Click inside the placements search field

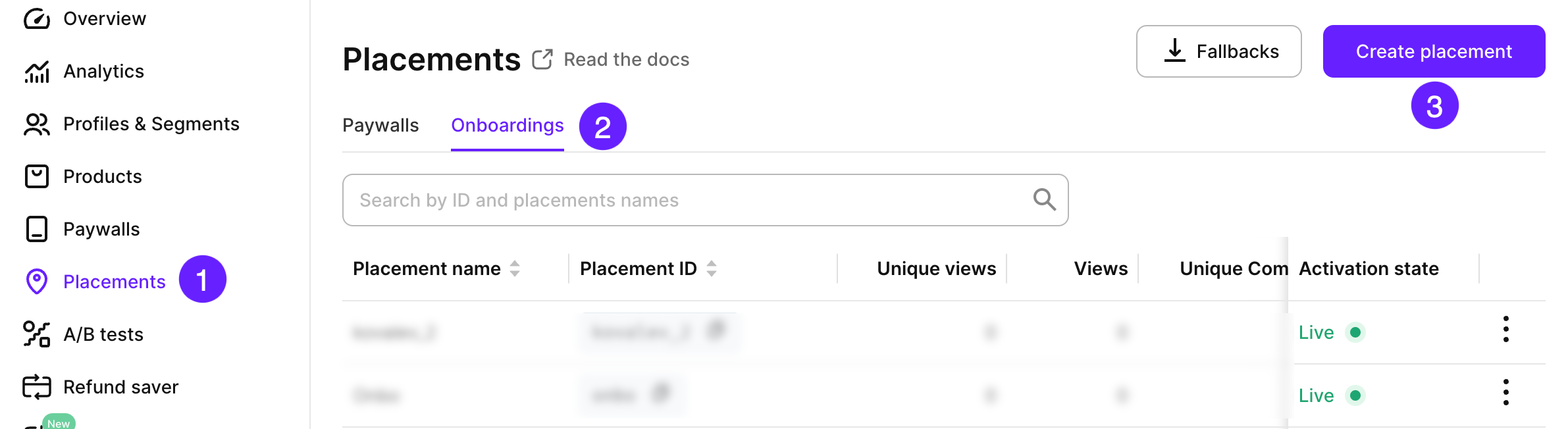(x=658, y=199)
